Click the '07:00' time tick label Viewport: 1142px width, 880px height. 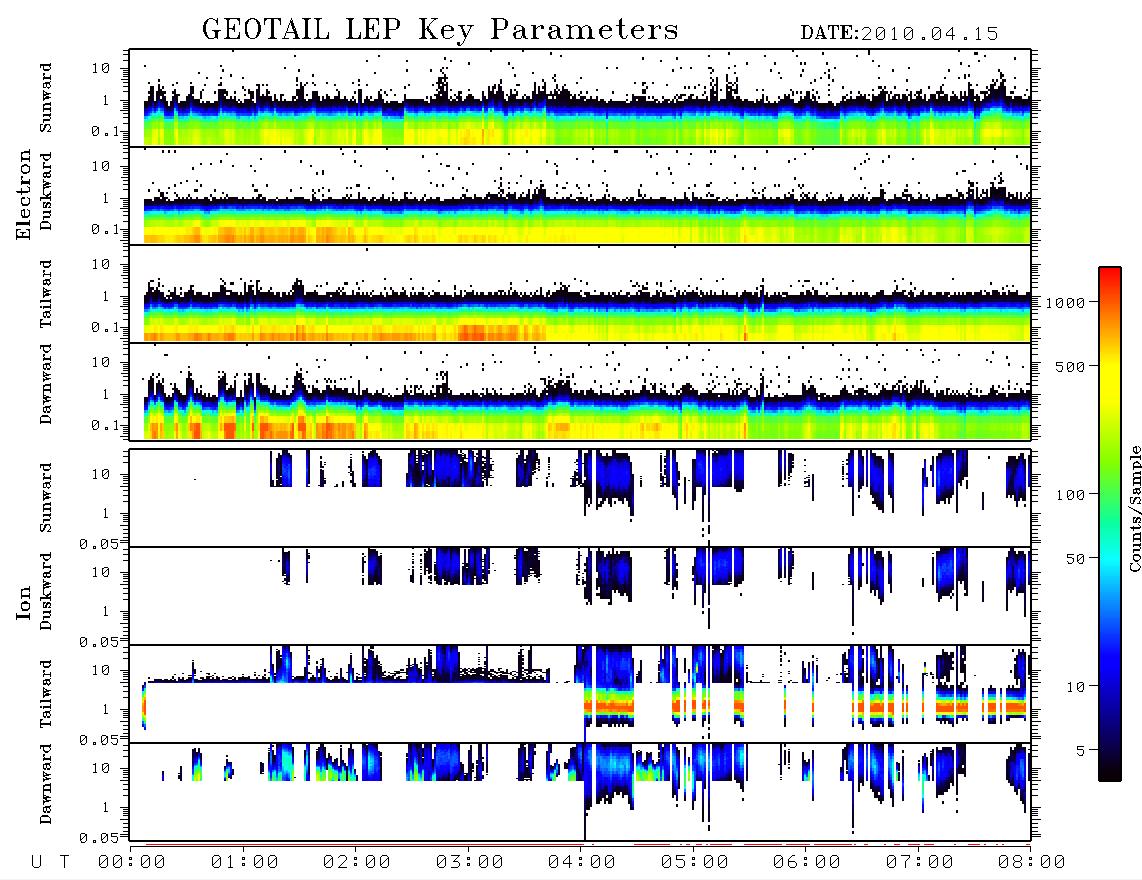[x=920, y=863]
